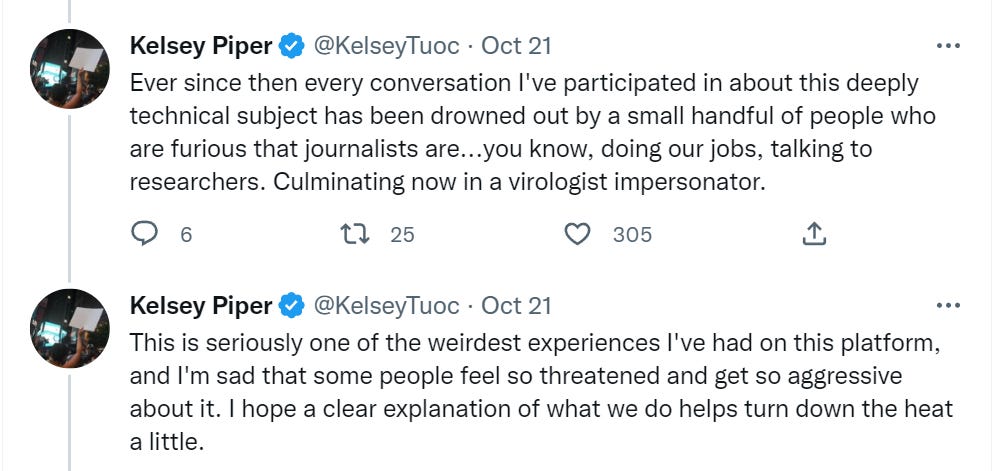The image size is (1000, 471).
Task: Click verified badge on the second tweet
Action: click(x=292, y=305)
